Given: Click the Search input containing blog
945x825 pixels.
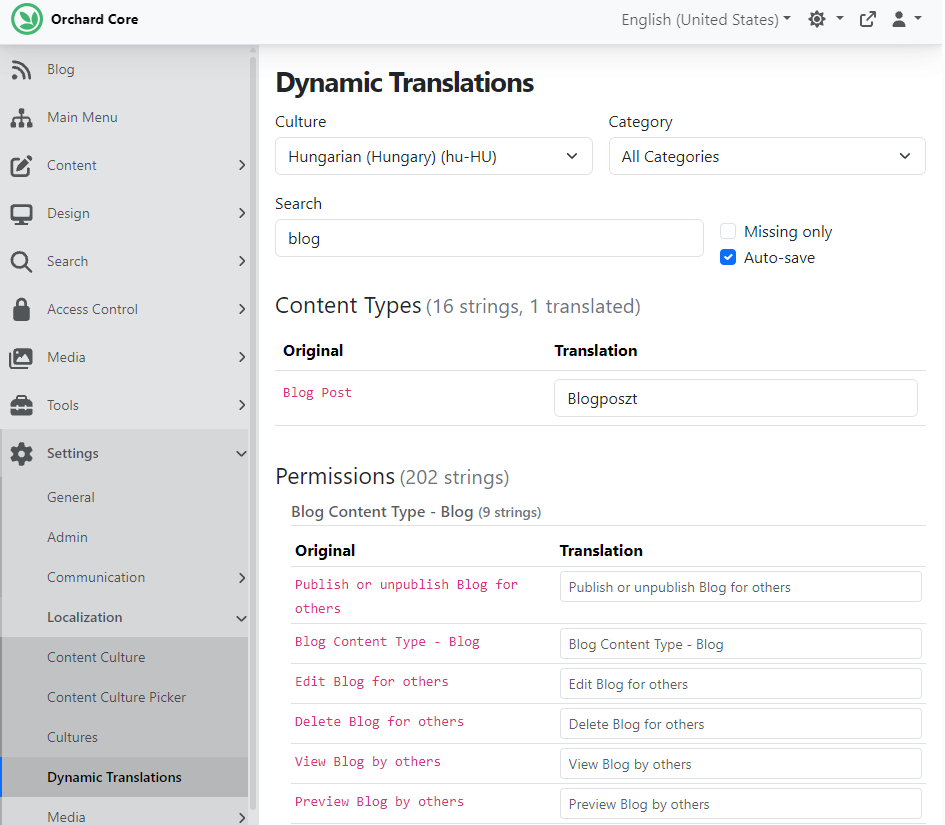Looking at the screenshot, I should (x=489, y=239).
